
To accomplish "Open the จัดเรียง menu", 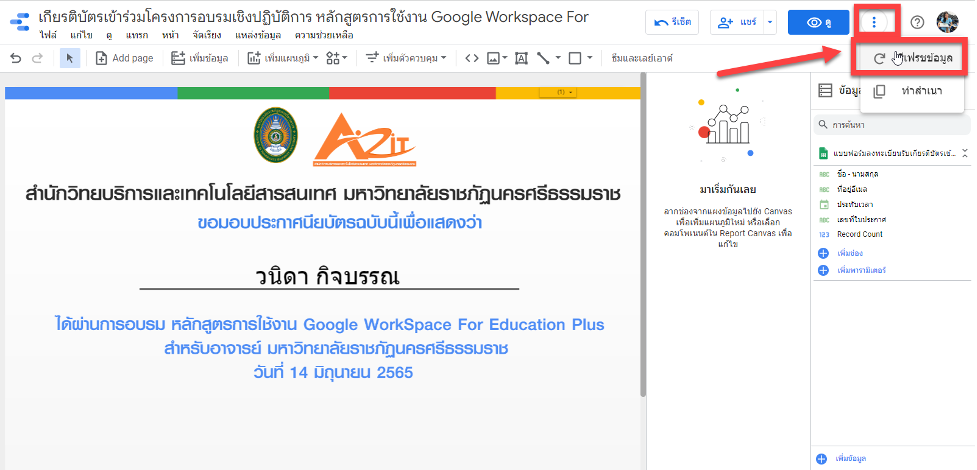I will pyautogui.click(x=208, y=35).
